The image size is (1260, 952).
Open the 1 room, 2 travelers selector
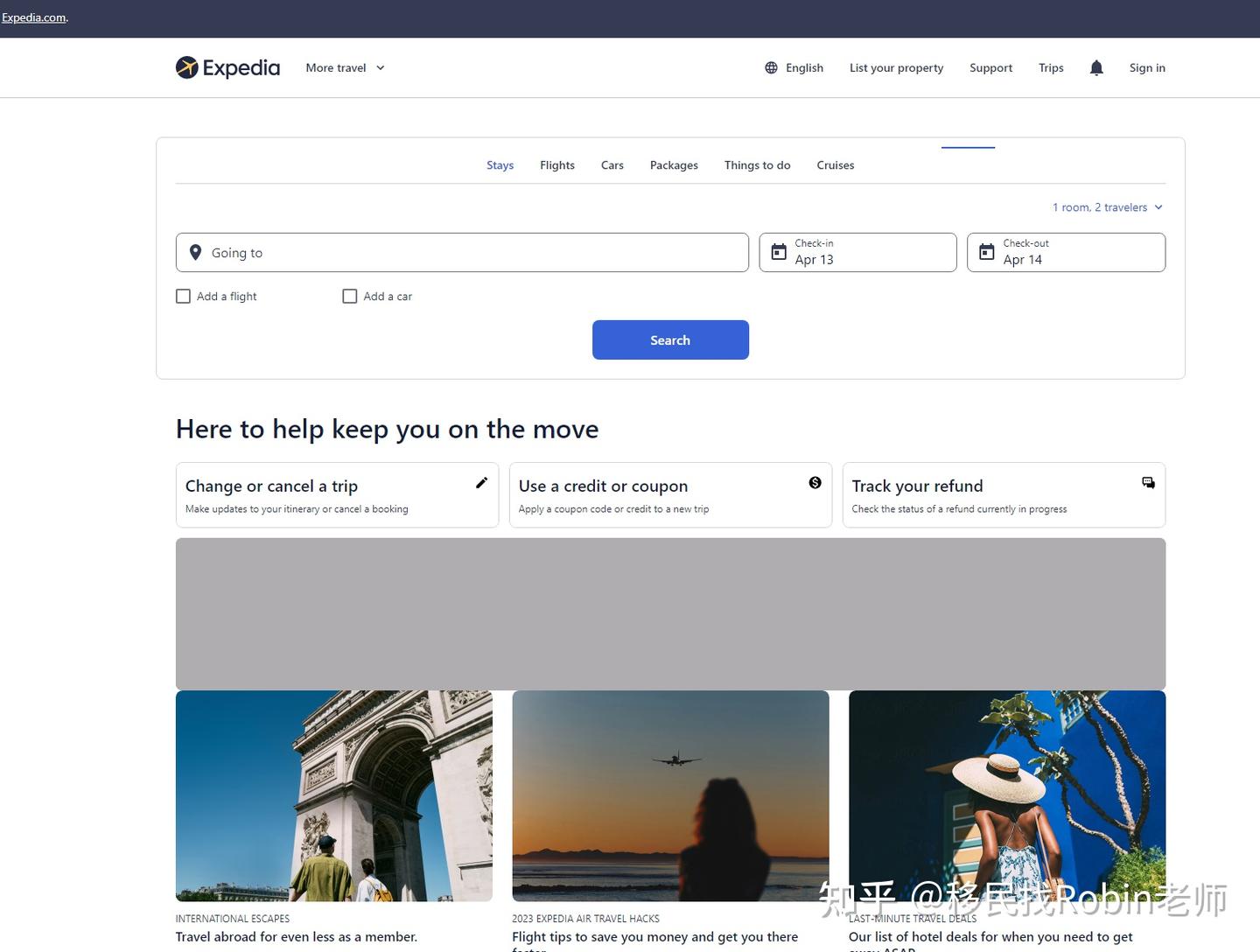pyautogui.click(x=1108, y=207)
